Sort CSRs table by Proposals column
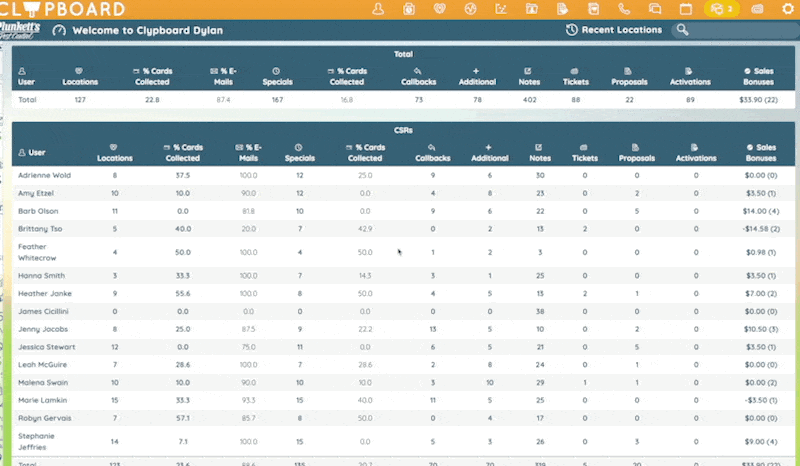 [637, 153]
